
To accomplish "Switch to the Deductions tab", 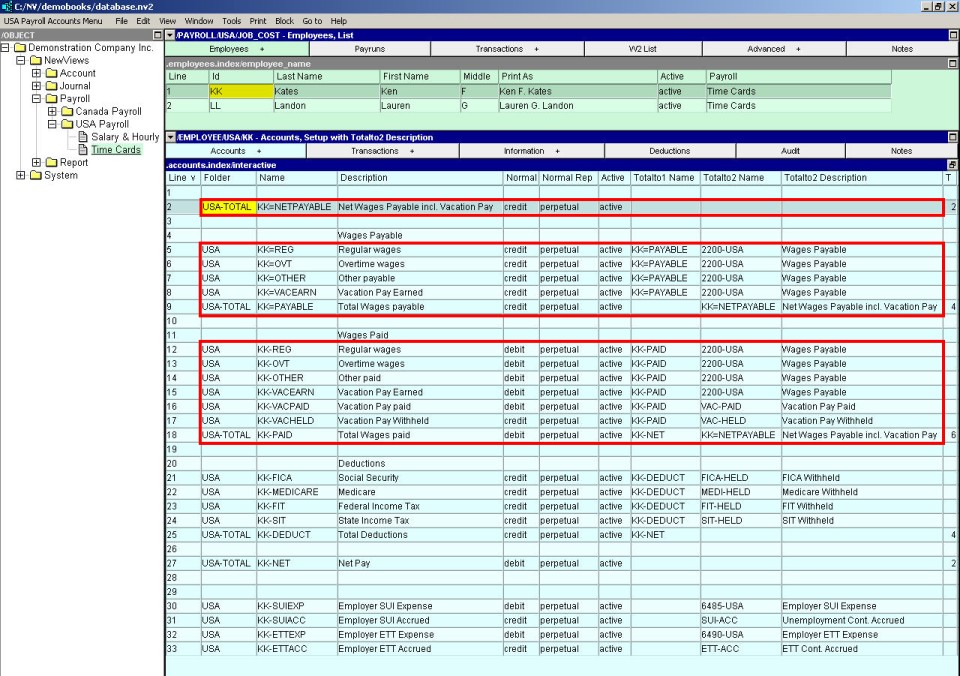I will 669,151.
